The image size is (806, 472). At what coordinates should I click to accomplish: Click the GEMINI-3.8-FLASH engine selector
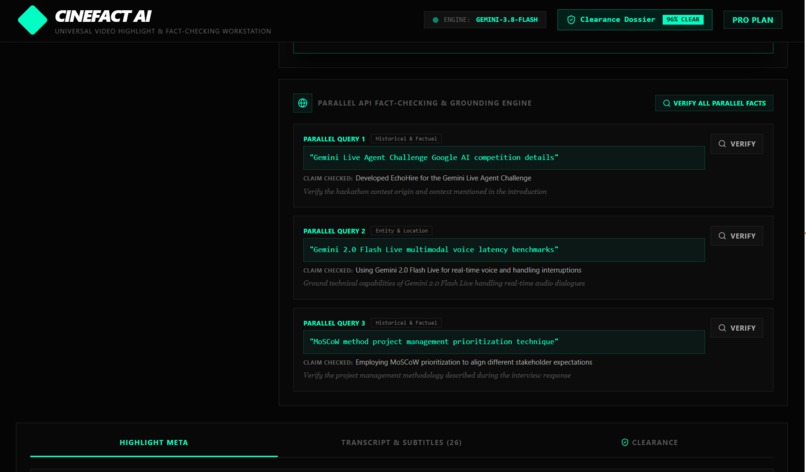[485, 20]
